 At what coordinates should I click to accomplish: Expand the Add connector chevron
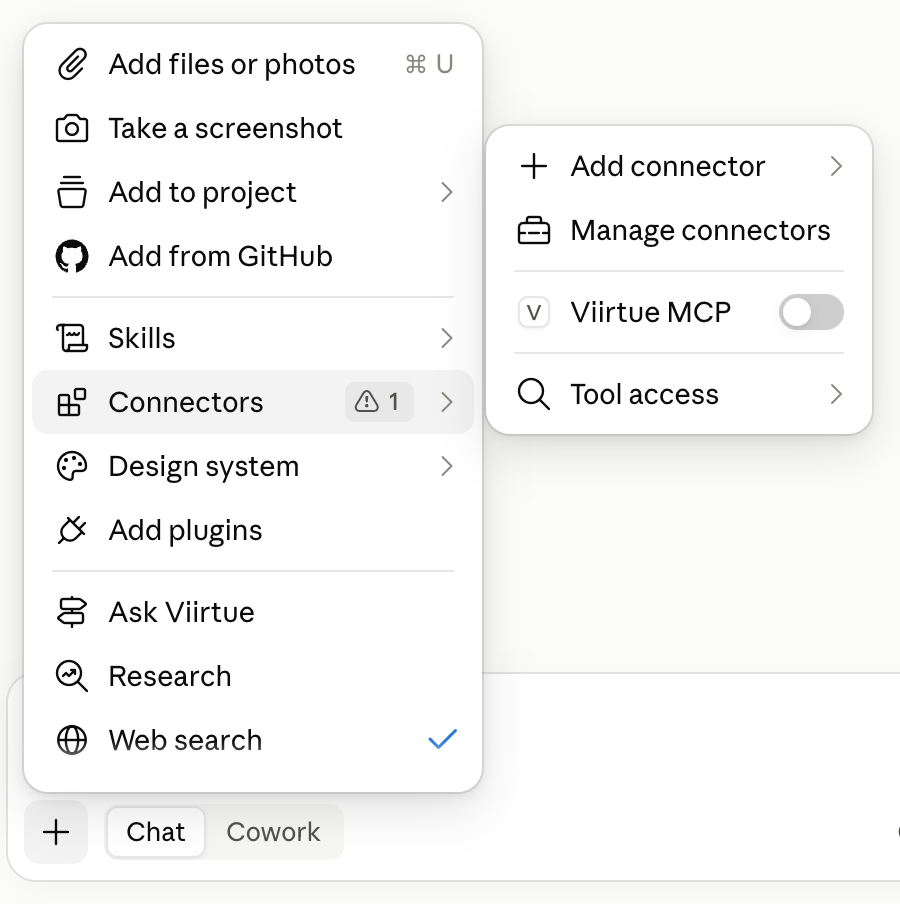pyautogui.click(x=837, y=166)
